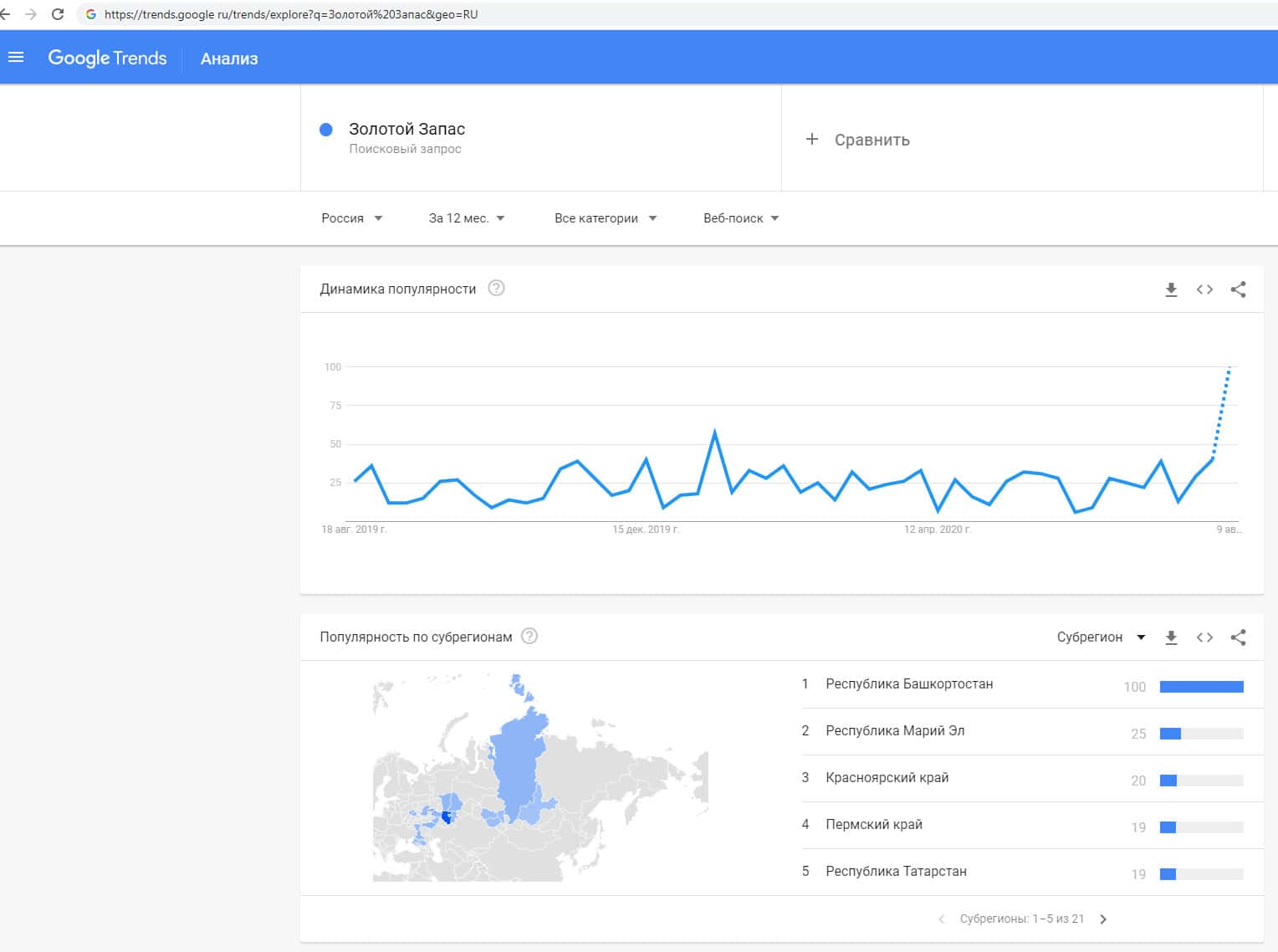Open help for Популярность по субрегионам
This screenshot has width=1278, height=952.
(529, 637)
